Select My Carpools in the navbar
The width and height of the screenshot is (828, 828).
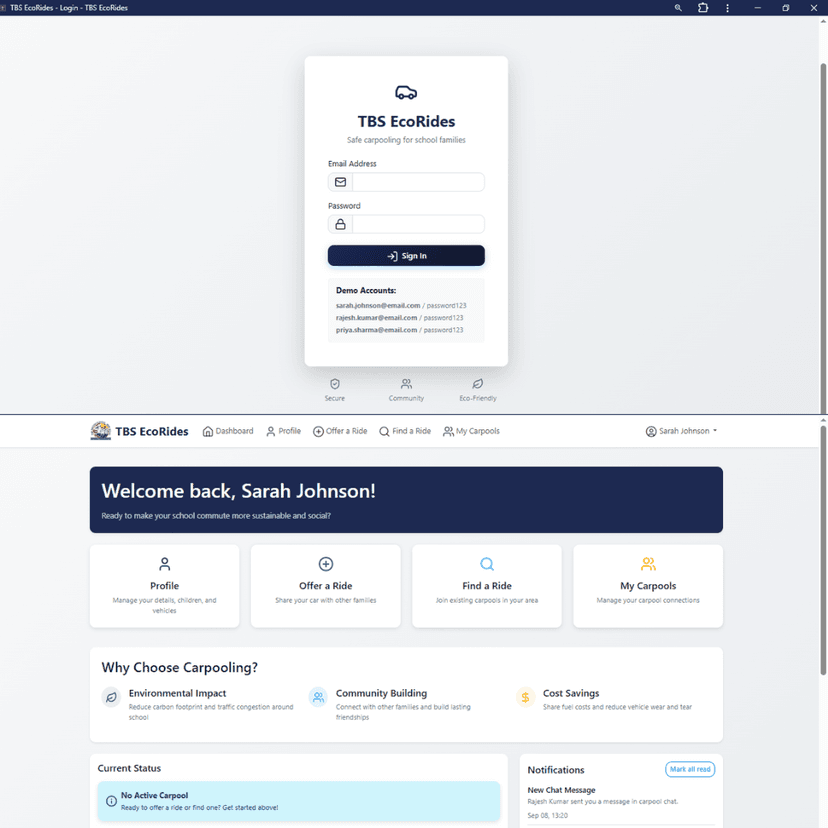click(x=471, y=431)
